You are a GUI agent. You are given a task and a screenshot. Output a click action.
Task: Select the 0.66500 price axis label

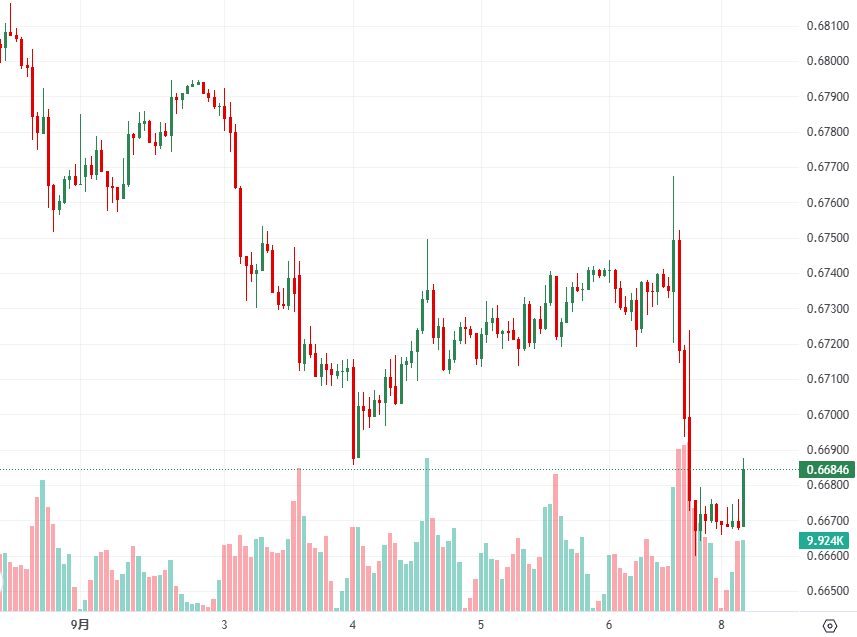pyautogui.click(x=826, y=591)
